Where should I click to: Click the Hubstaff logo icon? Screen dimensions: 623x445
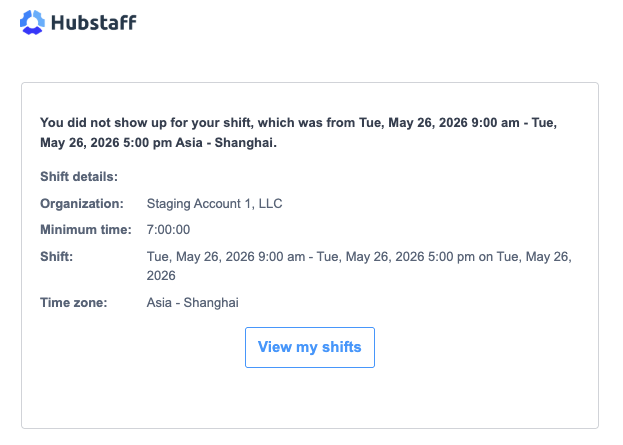coord(32,22)
